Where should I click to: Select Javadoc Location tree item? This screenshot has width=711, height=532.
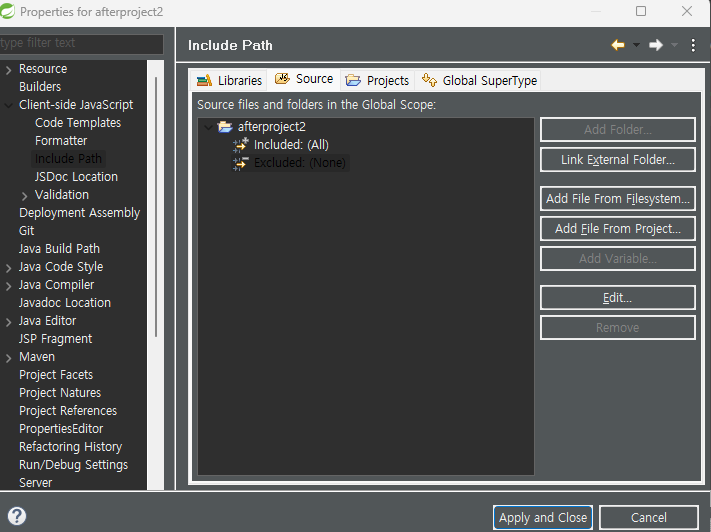click(65, 303)
